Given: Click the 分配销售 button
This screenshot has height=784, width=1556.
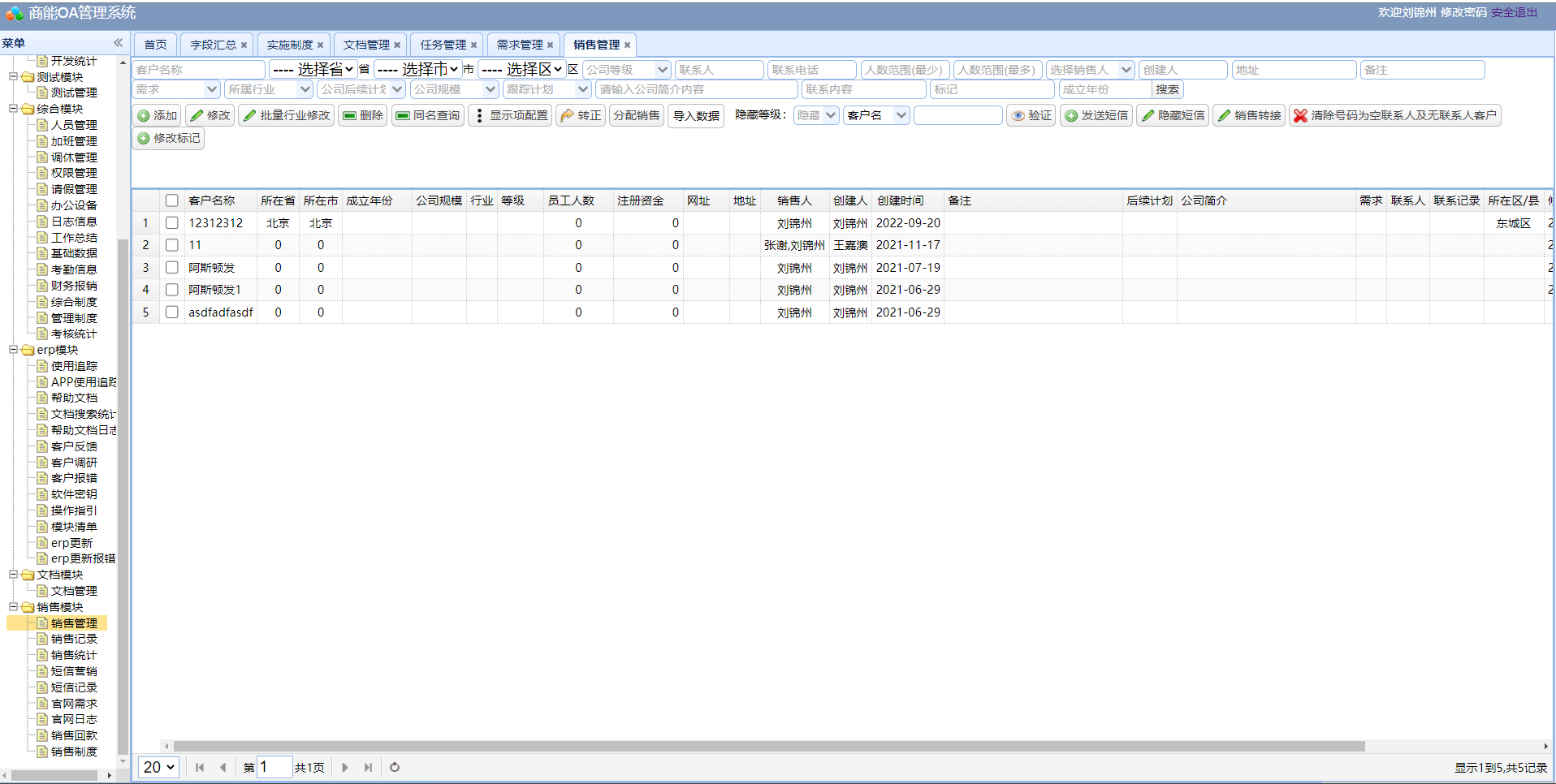Looking at the screenshot, I should (x=637, y=115).
